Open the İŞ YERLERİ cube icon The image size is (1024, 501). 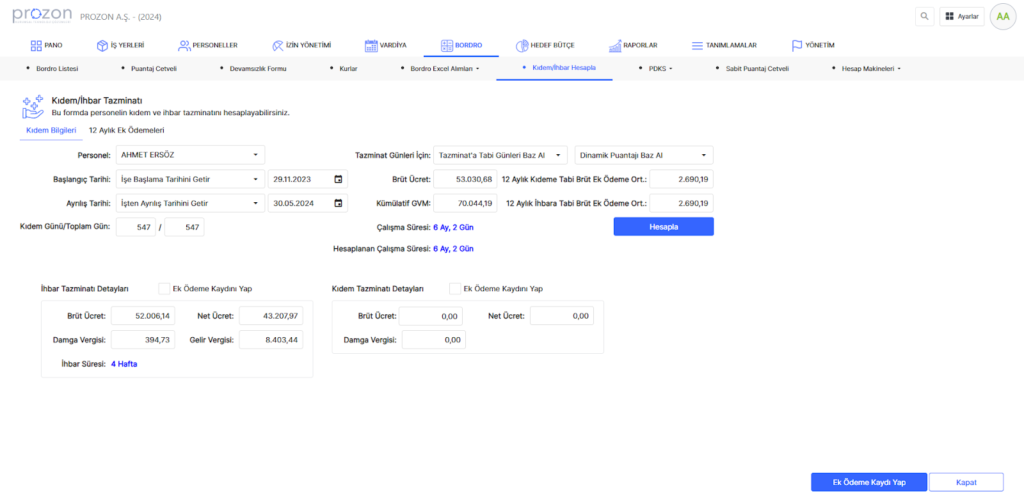tap(102, 45)
